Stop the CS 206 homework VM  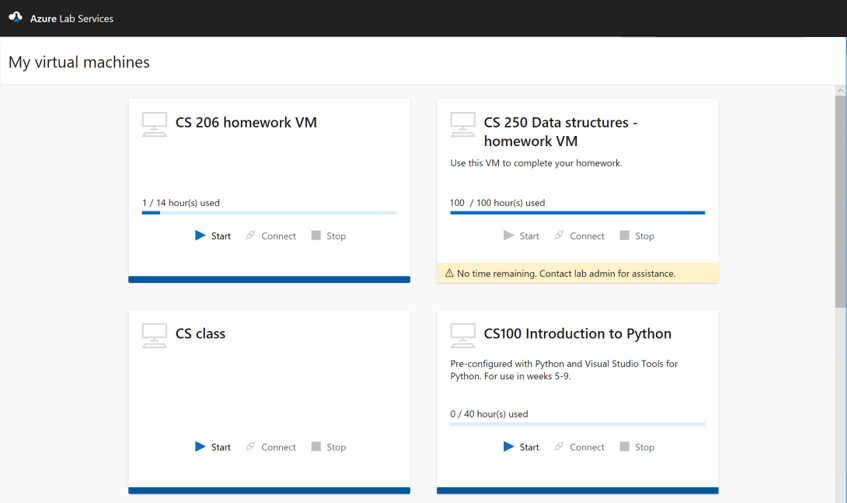(x=328, y=236)
